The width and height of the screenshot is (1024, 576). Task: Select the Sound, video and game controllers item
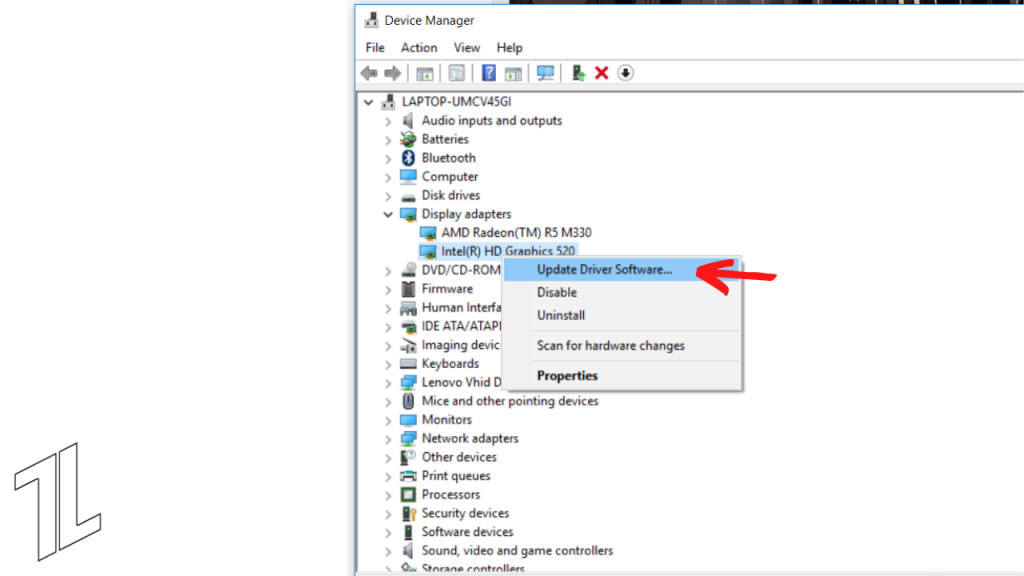point(517,551)
